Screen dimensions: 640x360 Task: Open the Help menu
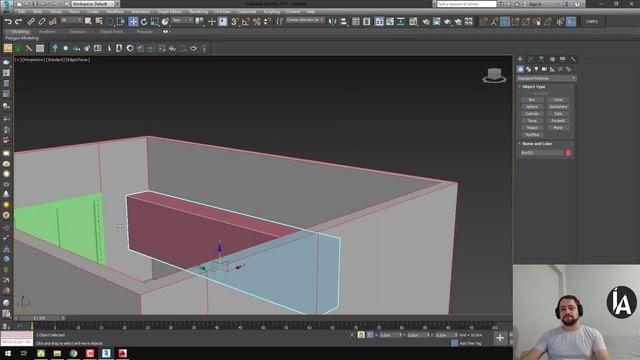[x=311, y=12]
